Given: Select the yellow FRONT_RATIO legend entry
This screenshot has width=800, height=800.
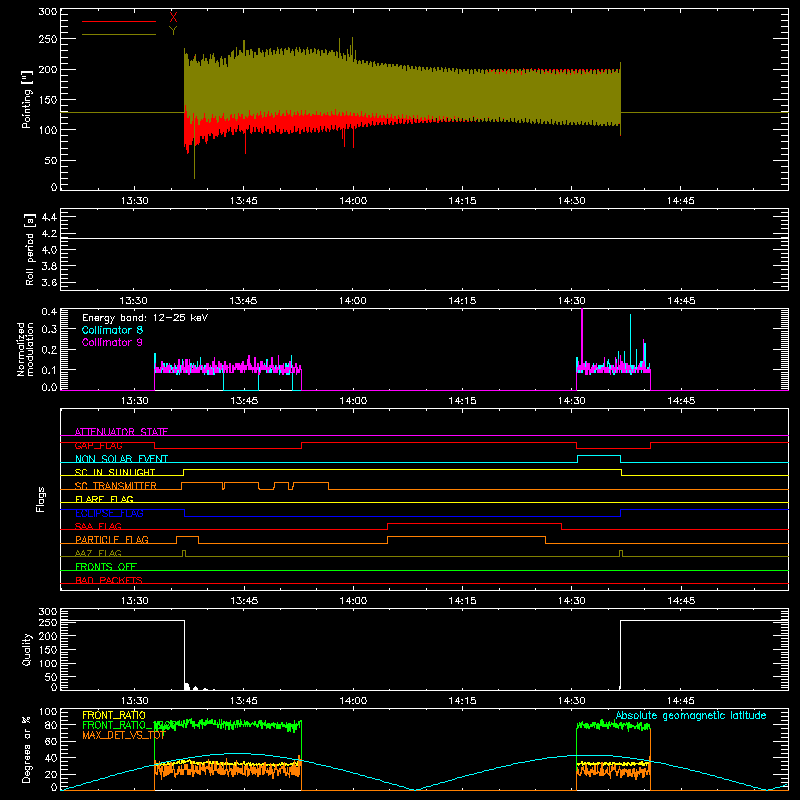Looking at the screenshot, I should pos(114,715).
